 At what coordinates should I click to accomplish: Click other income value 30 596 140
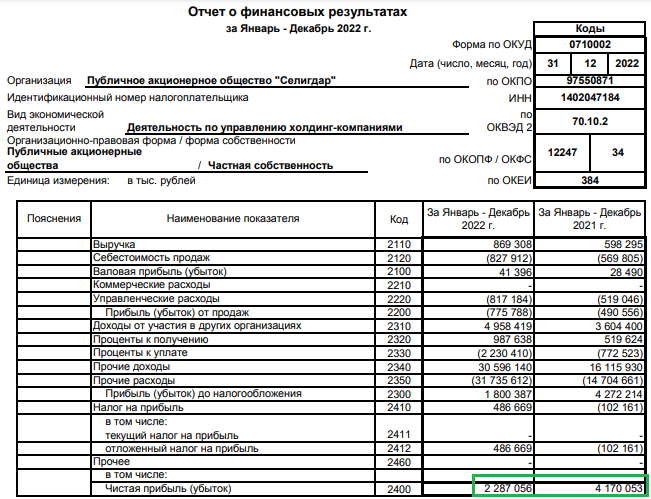click(505, 367)
